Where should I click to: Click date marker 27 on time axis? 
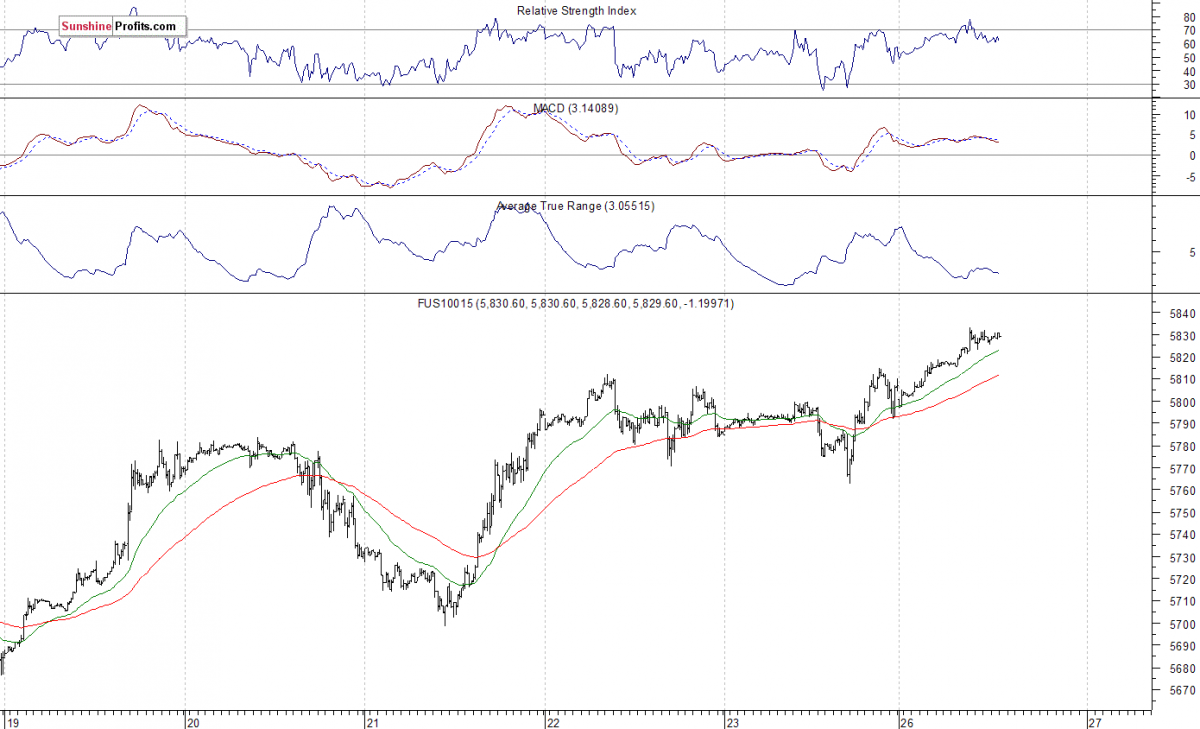pos(1094,721)
